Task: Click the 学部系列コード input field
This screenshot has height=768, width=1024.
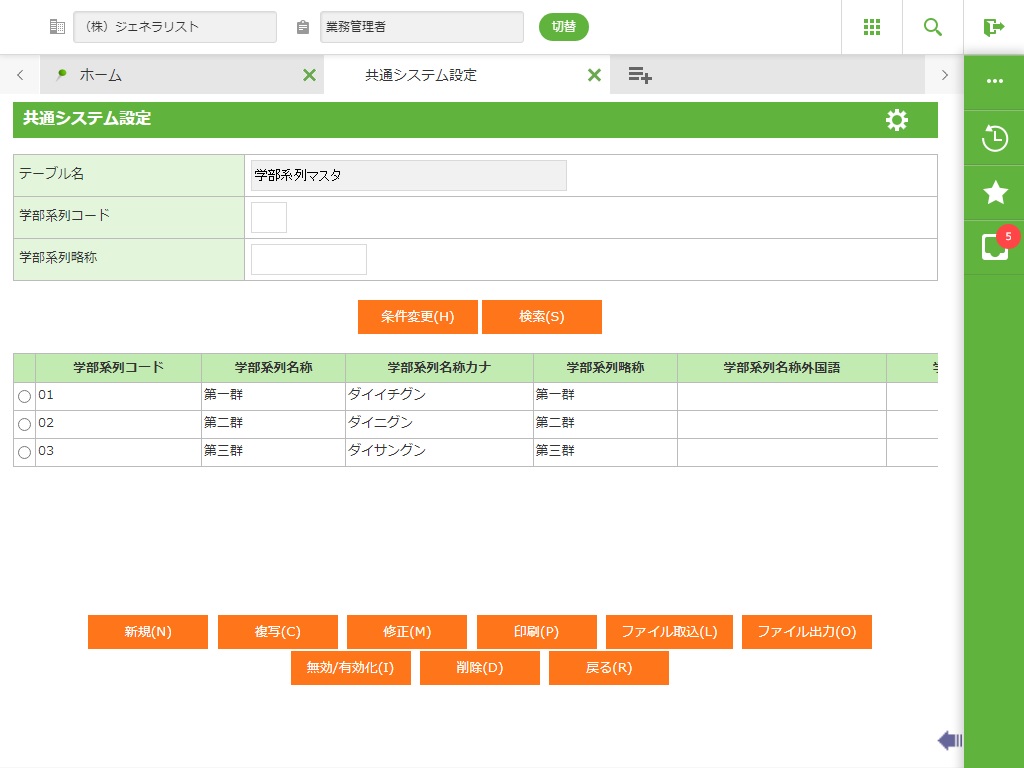Action: (269, 217)
